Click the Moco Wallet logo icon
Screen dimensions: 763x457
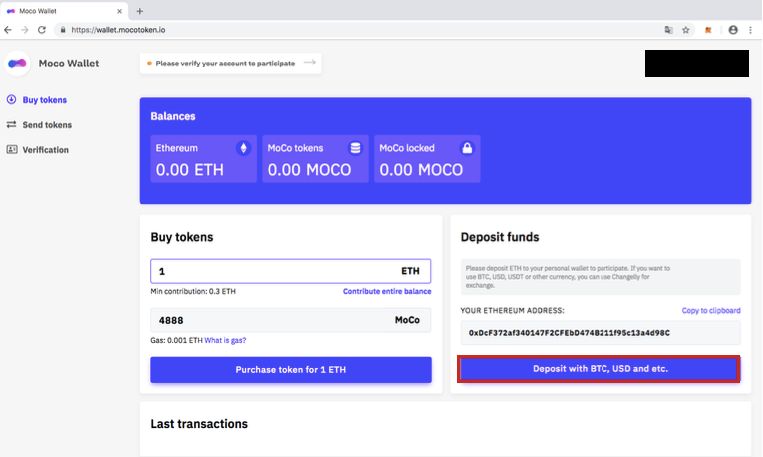18,63
